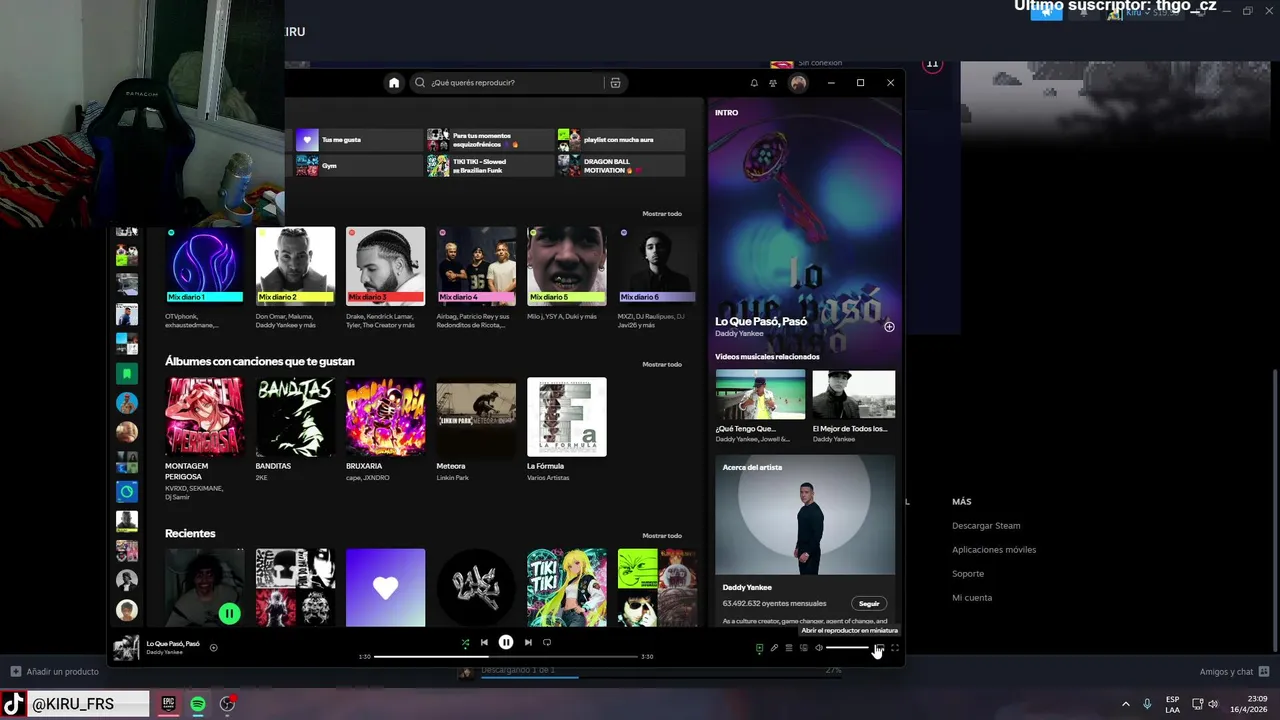The height and width of the screenshot is (720, 1280).
Task: Open Tiki Tiki card in Recientes
Action: (x=567, y=587)
